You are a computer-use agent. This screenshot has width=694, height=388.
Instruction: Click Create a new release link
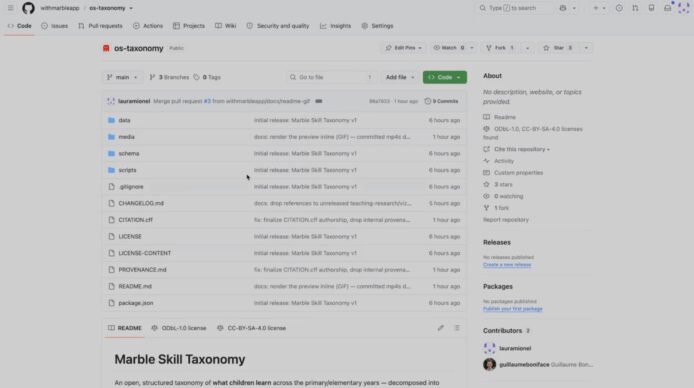tap(507, 265)
